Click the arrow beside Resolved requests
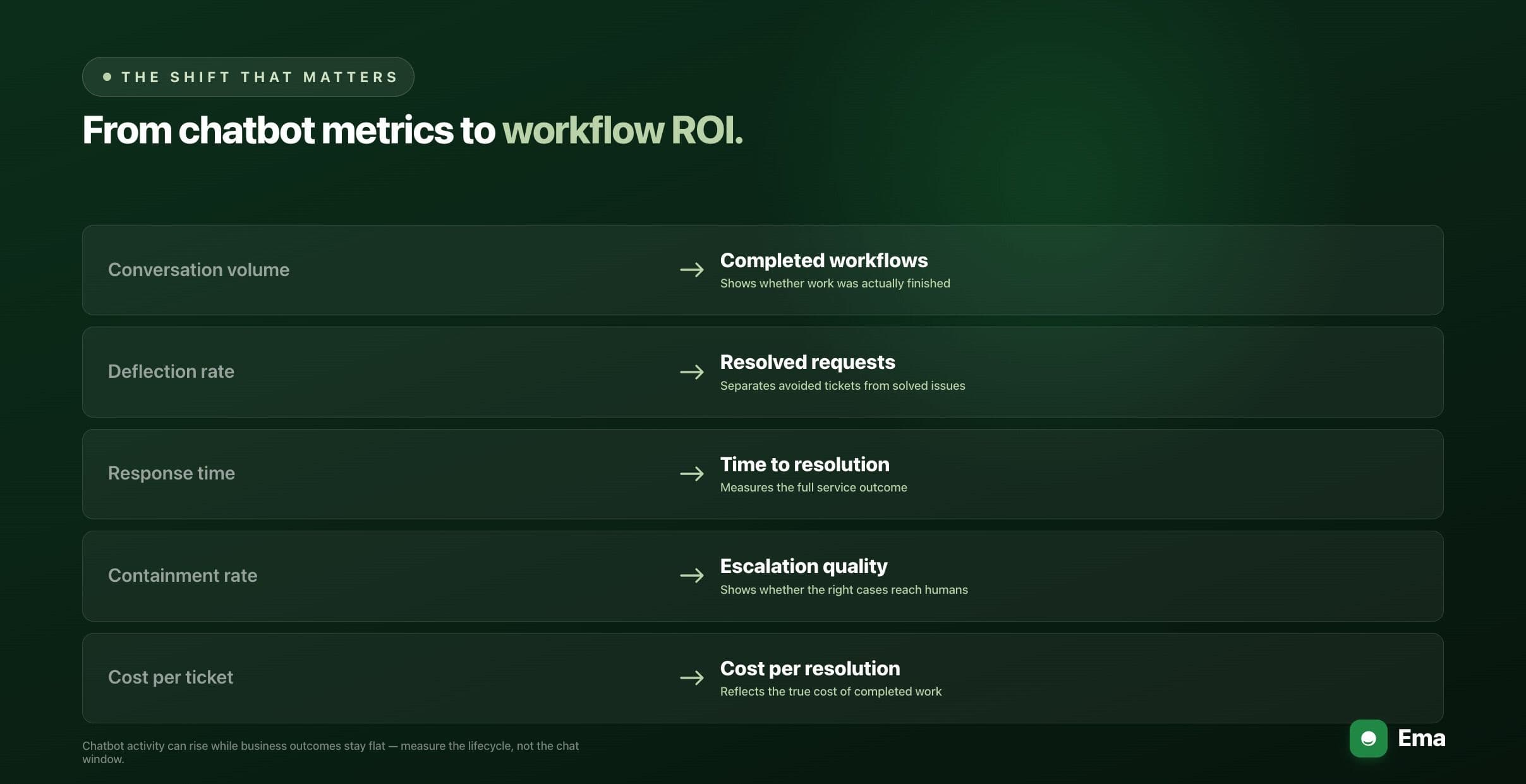Image resolution: width=1526 pixels, height=784 pixels. tap(692, 371)
